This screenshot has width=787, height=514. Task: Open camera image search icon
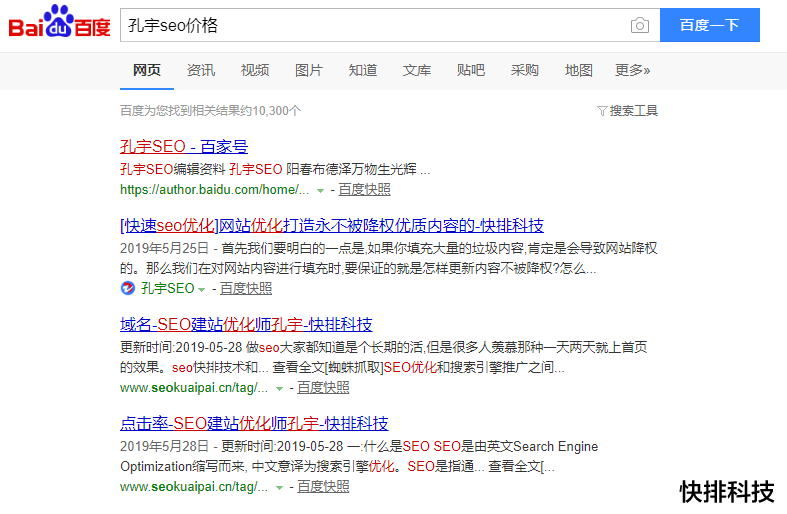(x=639, y=25)
